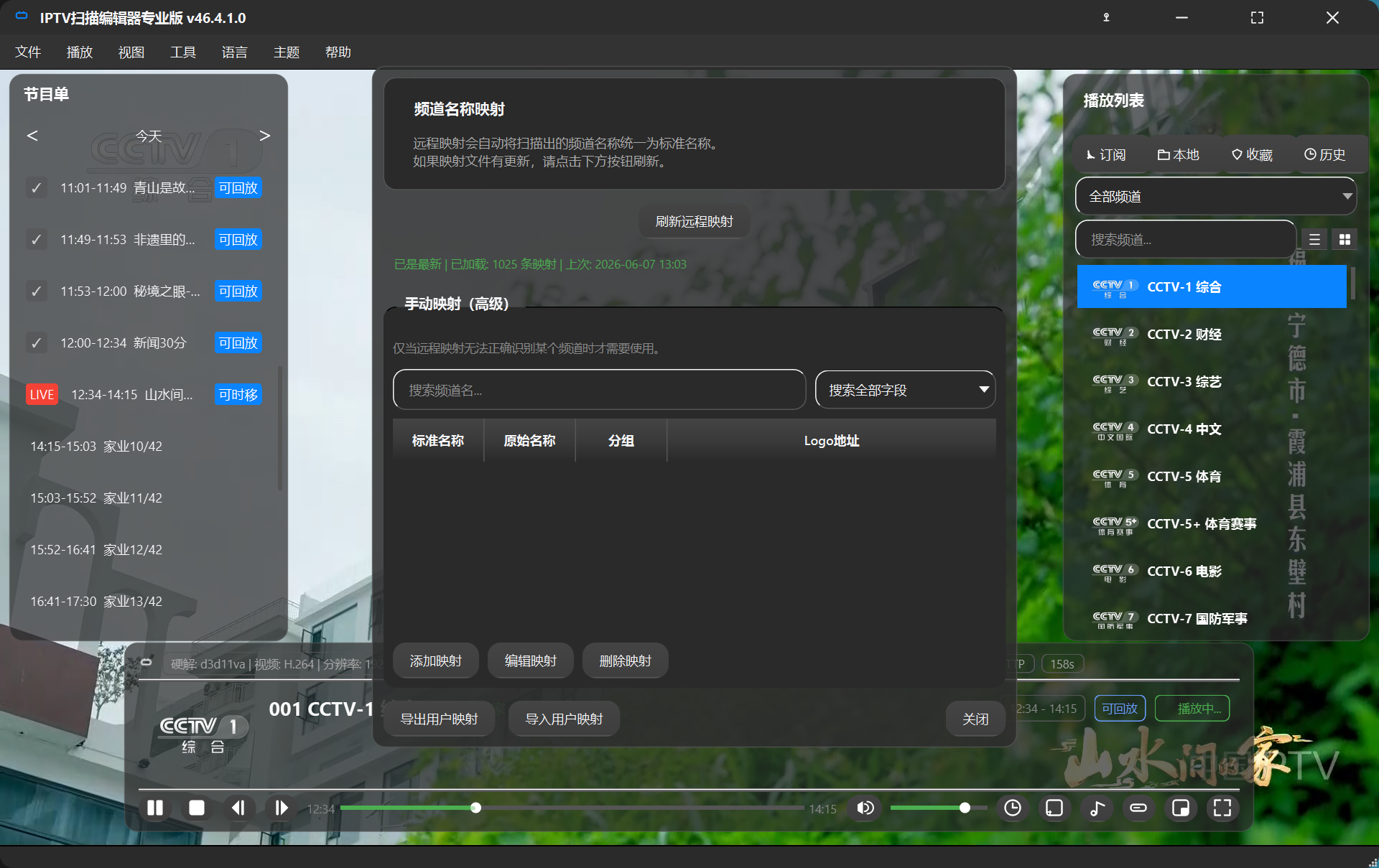The height and width of the screenshot is (868, 1379).
Task: Open the 主题 menu
Action: [287, 52]
